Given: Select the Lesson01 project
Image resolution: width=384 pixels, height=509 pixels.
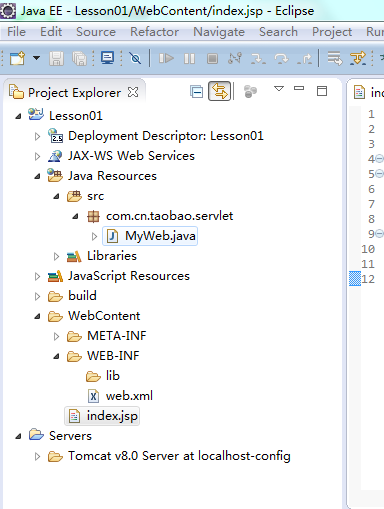Looking at the screenshot, I should click(x=76, y=116).
